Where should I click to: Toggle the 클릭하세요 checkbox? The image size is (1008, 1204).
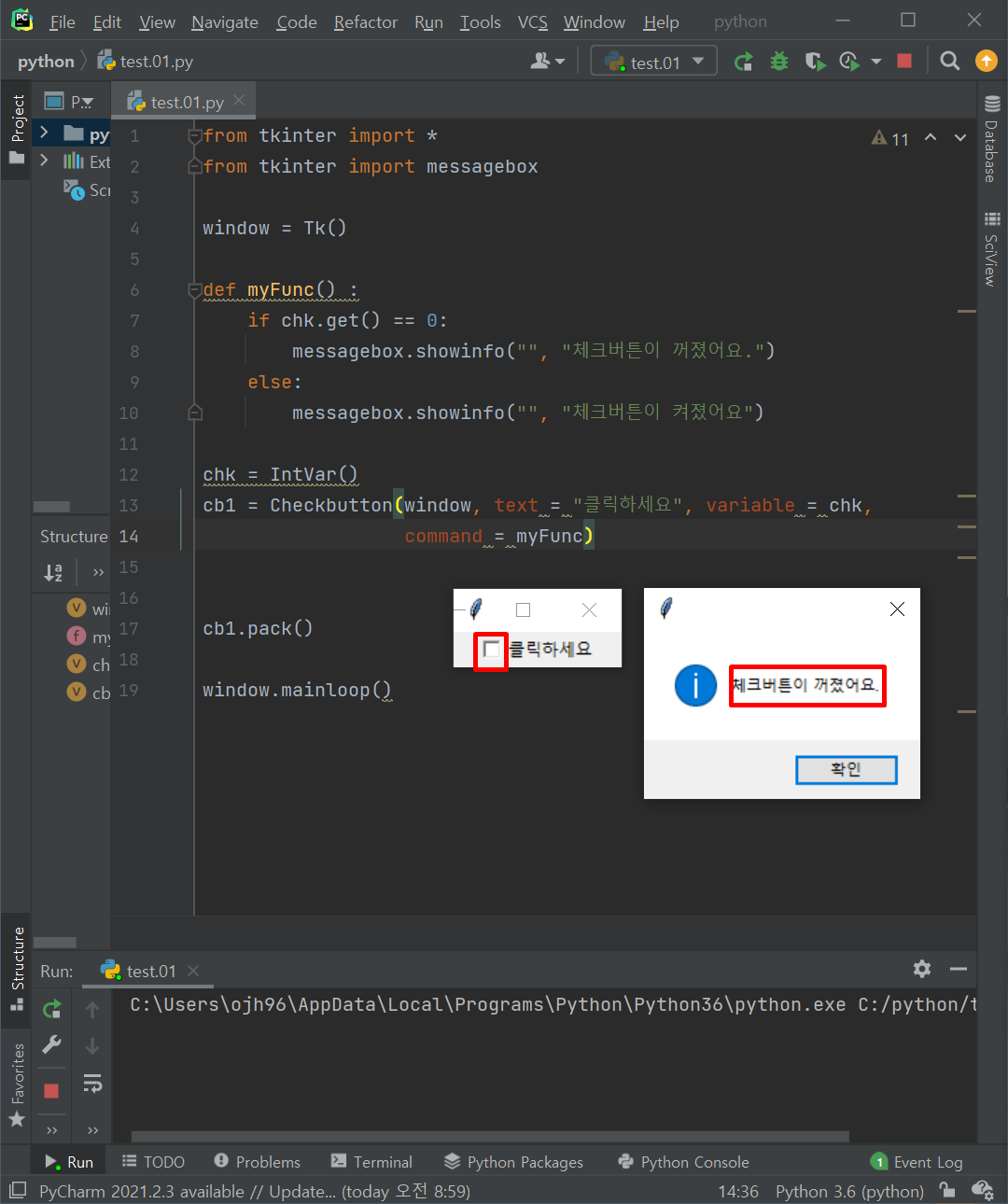click(491, 649)
